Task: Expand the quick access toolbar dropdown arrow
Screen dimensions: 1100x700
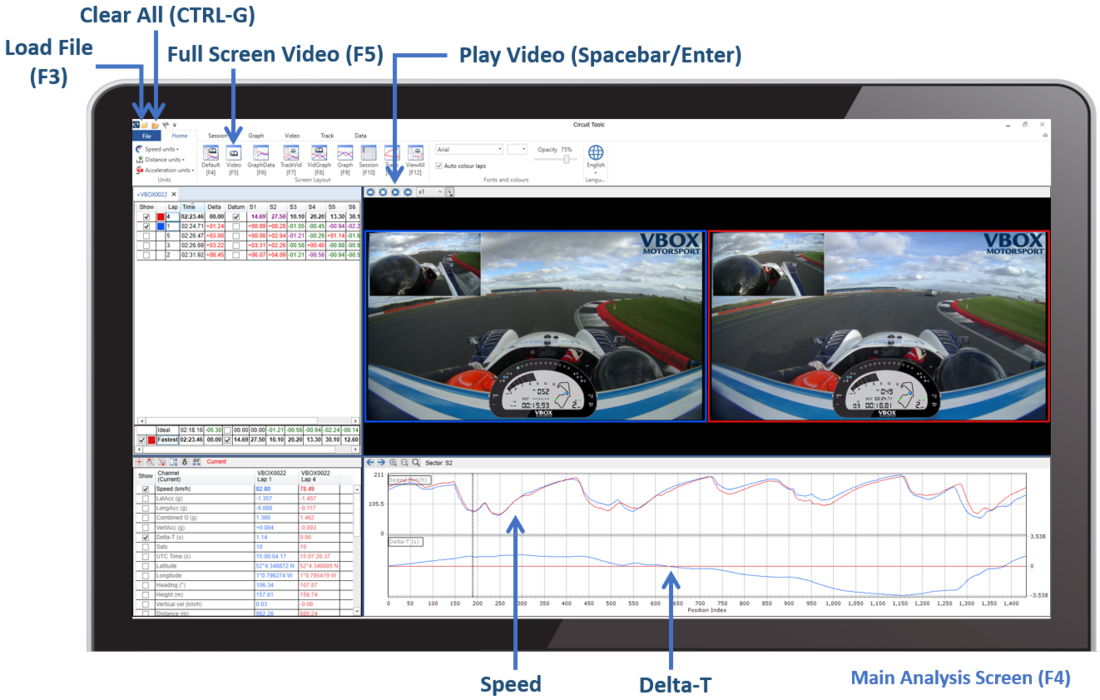Action: click(175, 126)
